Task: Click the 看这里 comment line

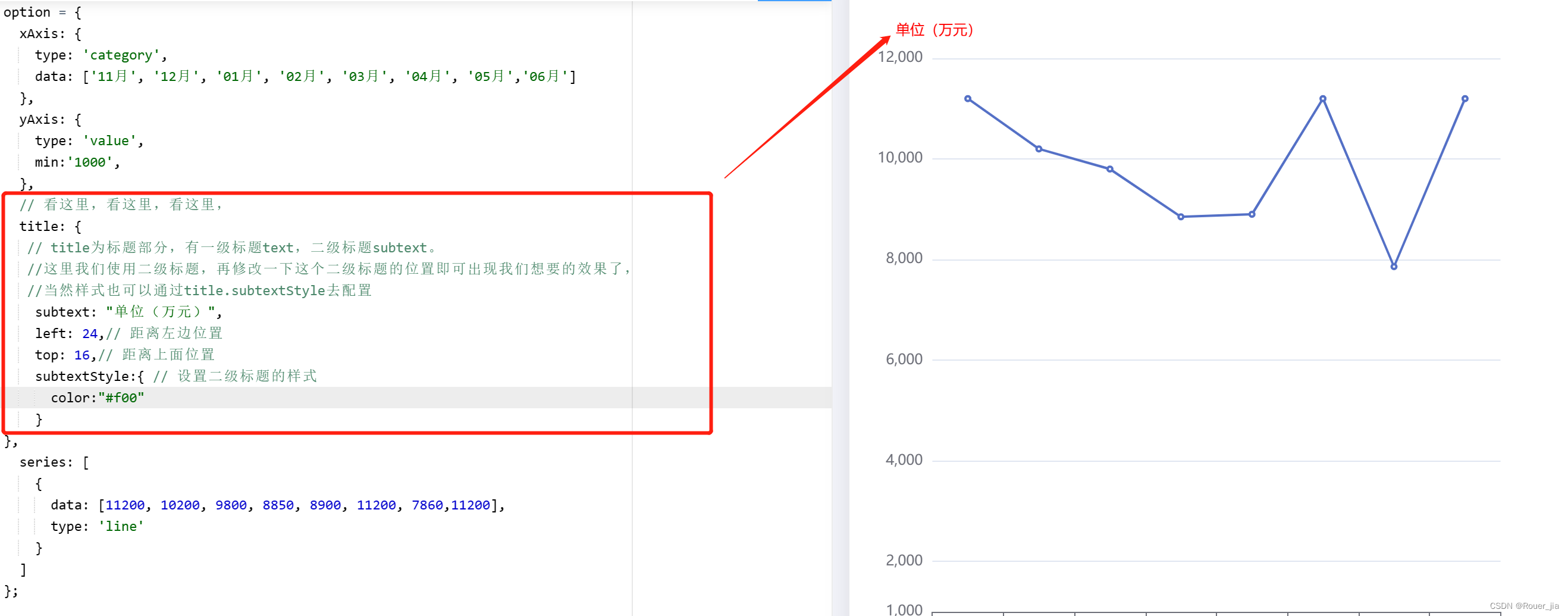Action: pos(121,205)
